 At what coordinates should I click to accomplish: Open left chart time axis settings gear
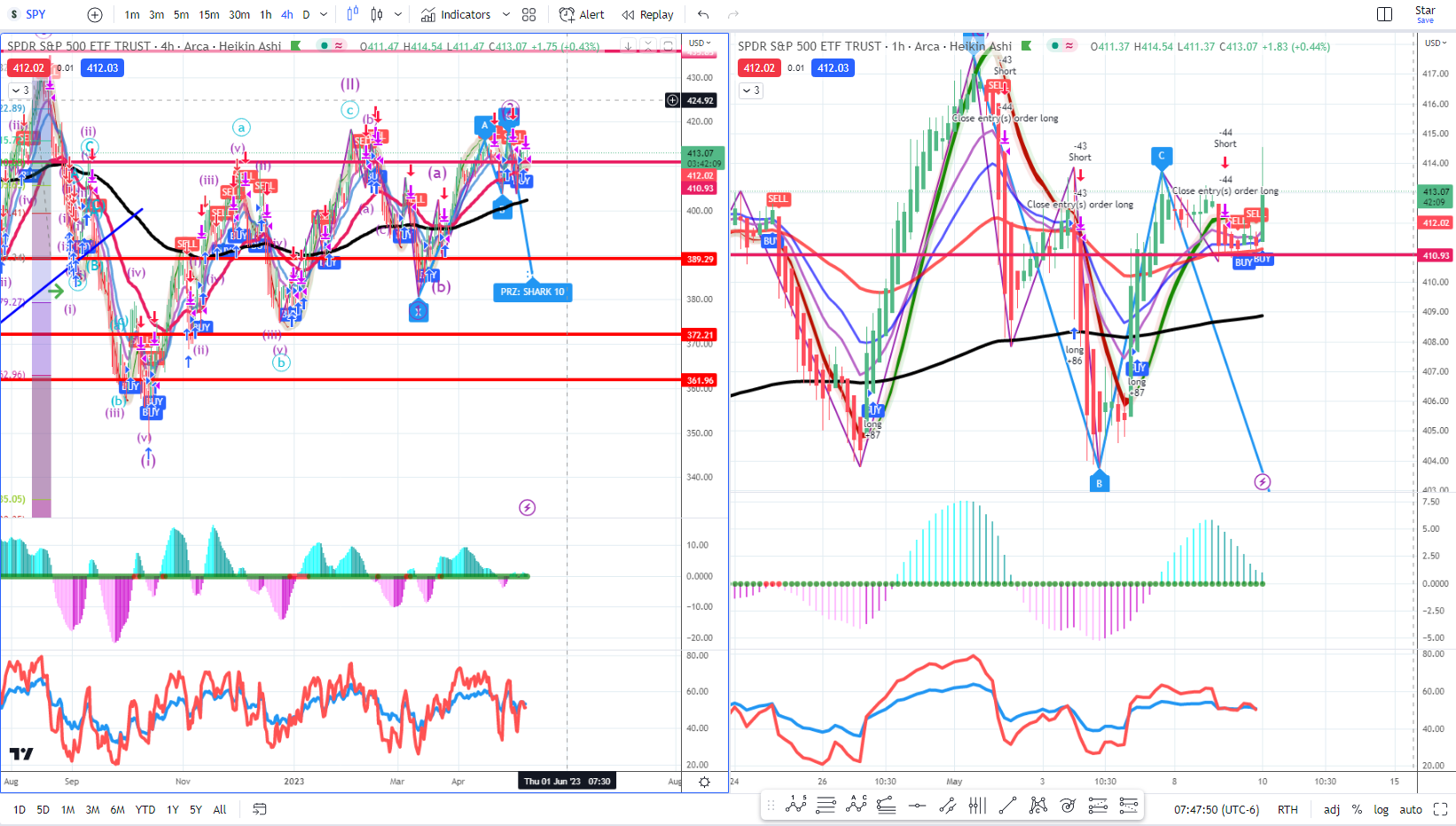(705, 782)
